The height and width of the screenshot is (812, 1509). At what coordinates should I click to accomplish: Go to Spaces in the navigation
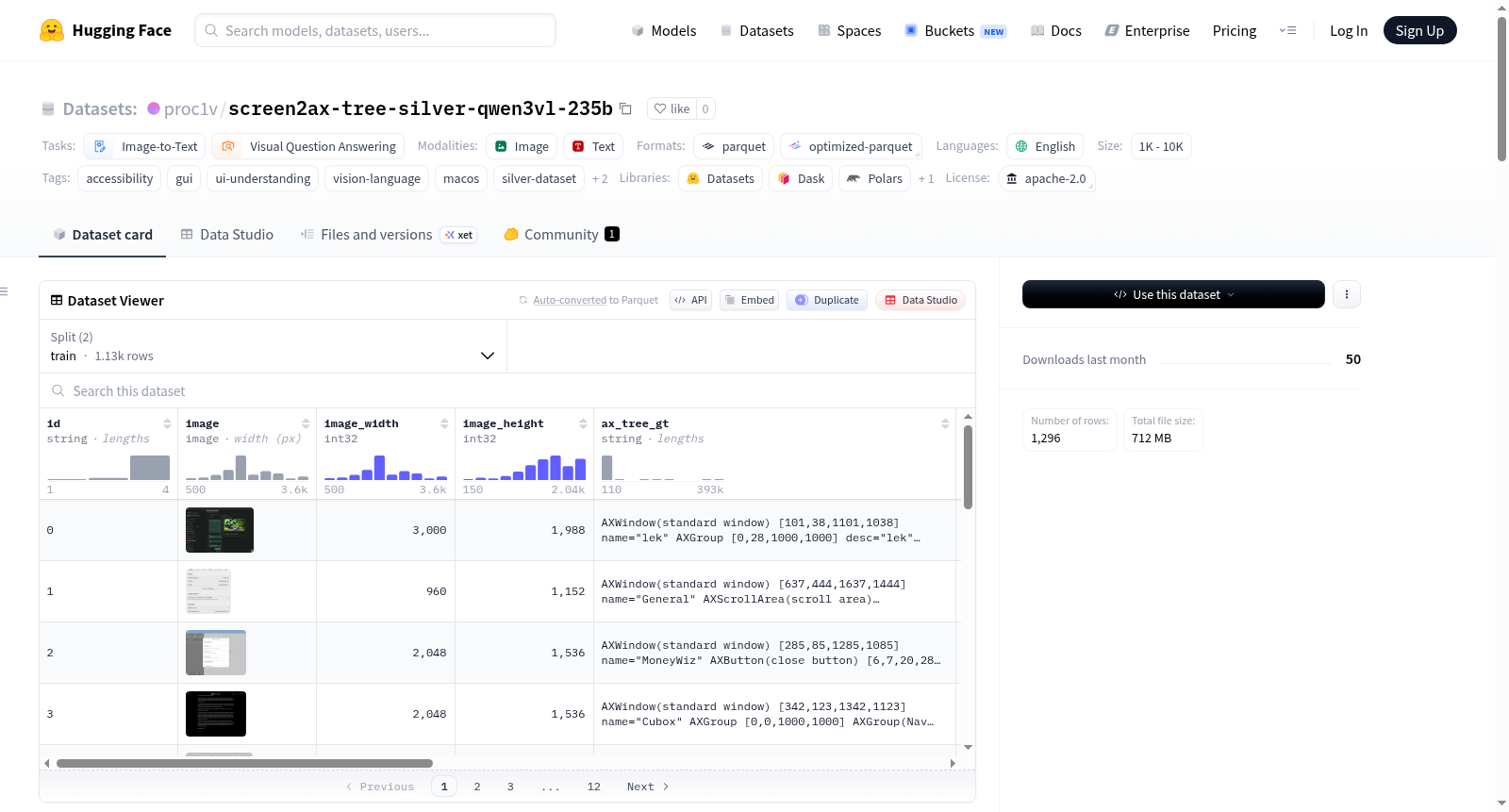point(849,30)
